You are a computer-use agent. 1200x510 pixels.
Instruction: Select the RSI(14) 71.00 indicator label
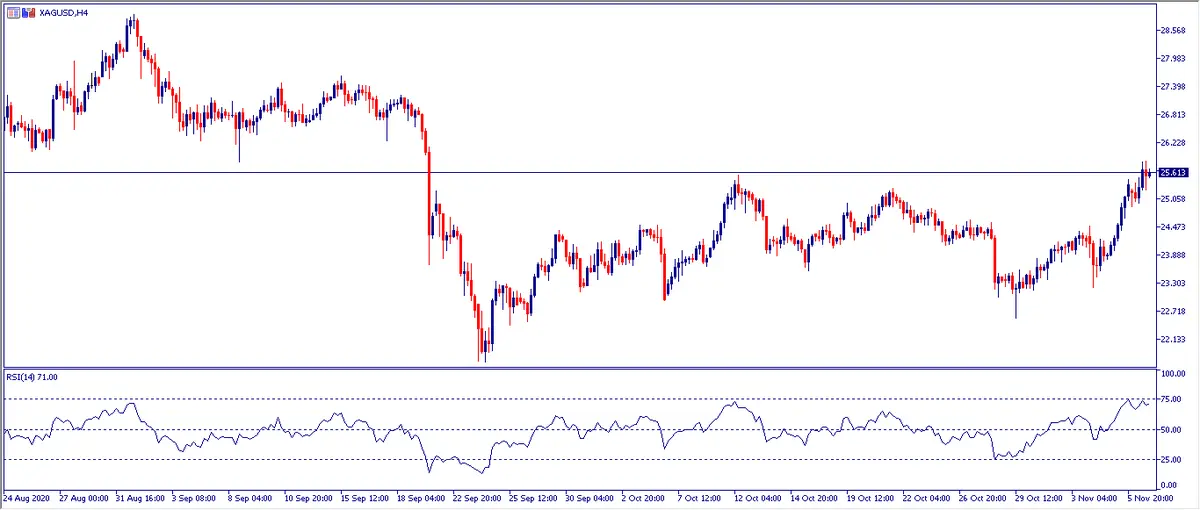click(x=32, y=377)
